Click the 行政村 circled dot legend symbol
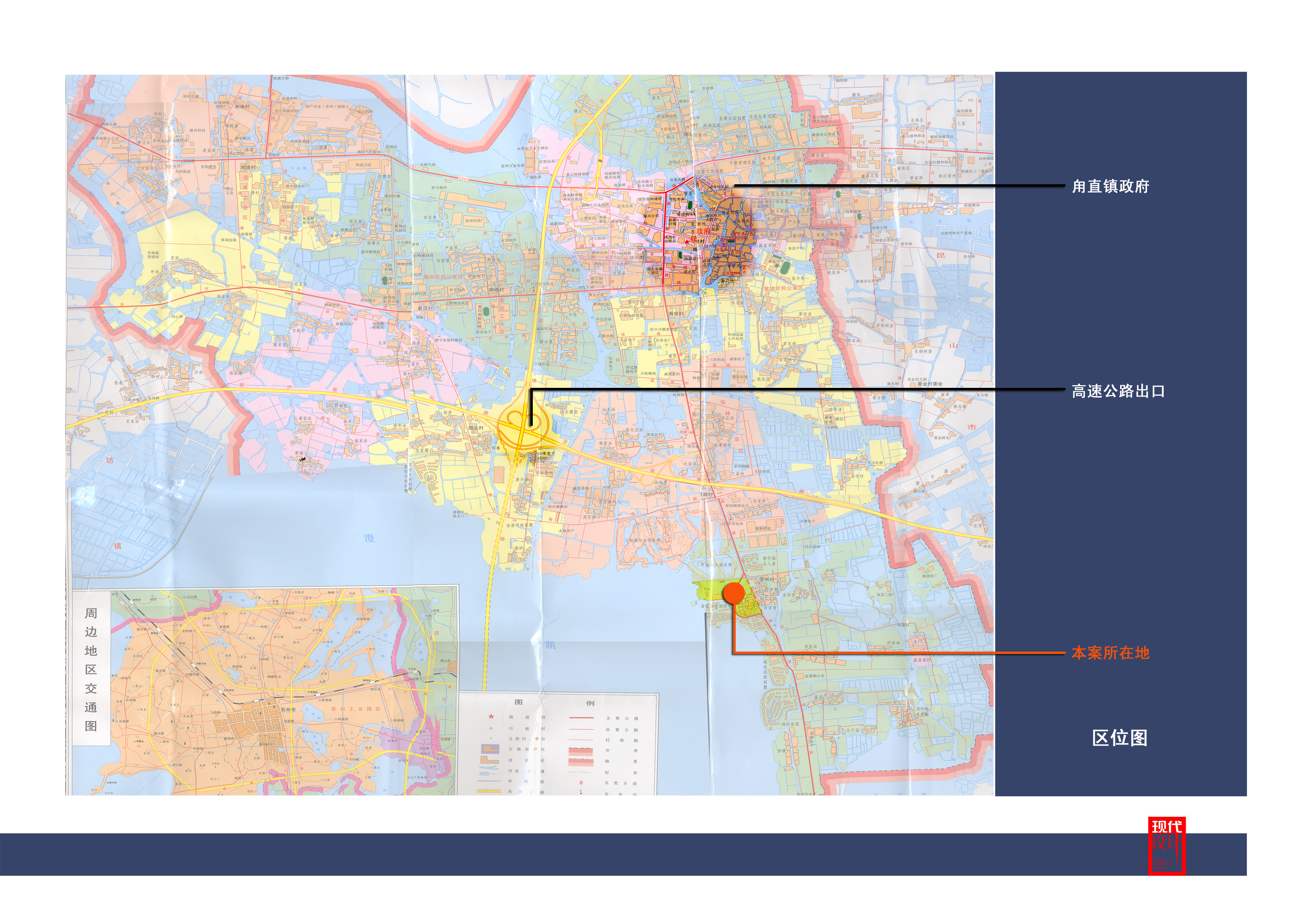This screenshot has width=1308, height=924. coord(491,729)
